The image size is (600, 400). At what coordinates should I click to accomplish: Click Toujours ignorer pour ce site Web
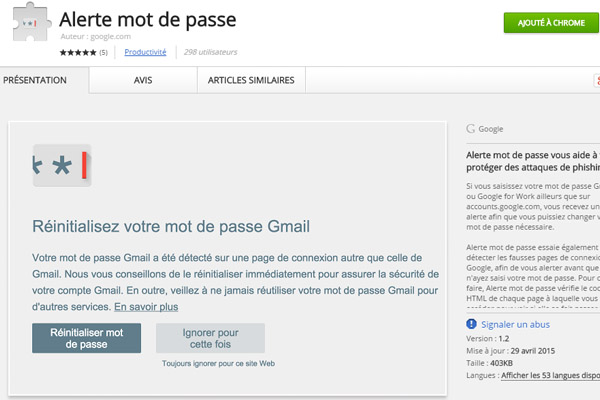218,363
